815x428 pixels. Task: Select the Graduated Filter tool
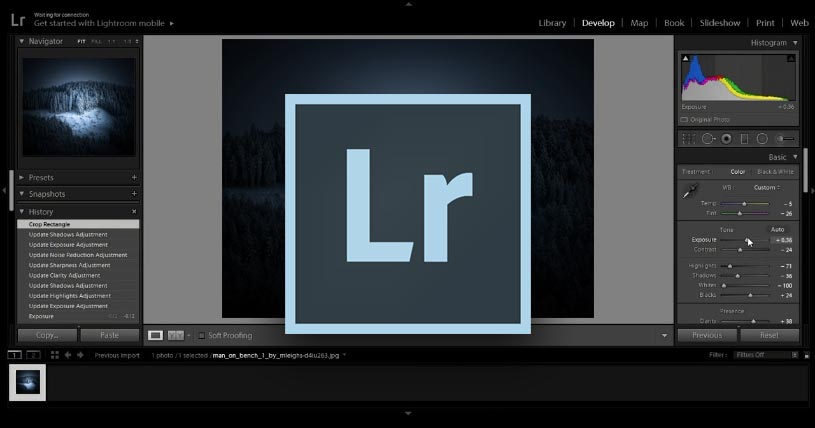744,139
